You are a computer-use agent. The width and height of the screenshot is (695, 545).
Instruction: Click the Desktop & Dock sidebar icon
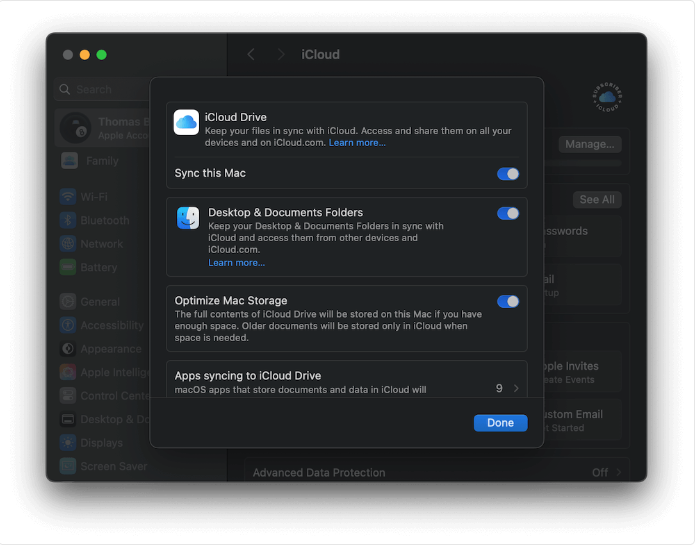click(x=68, y=419)
